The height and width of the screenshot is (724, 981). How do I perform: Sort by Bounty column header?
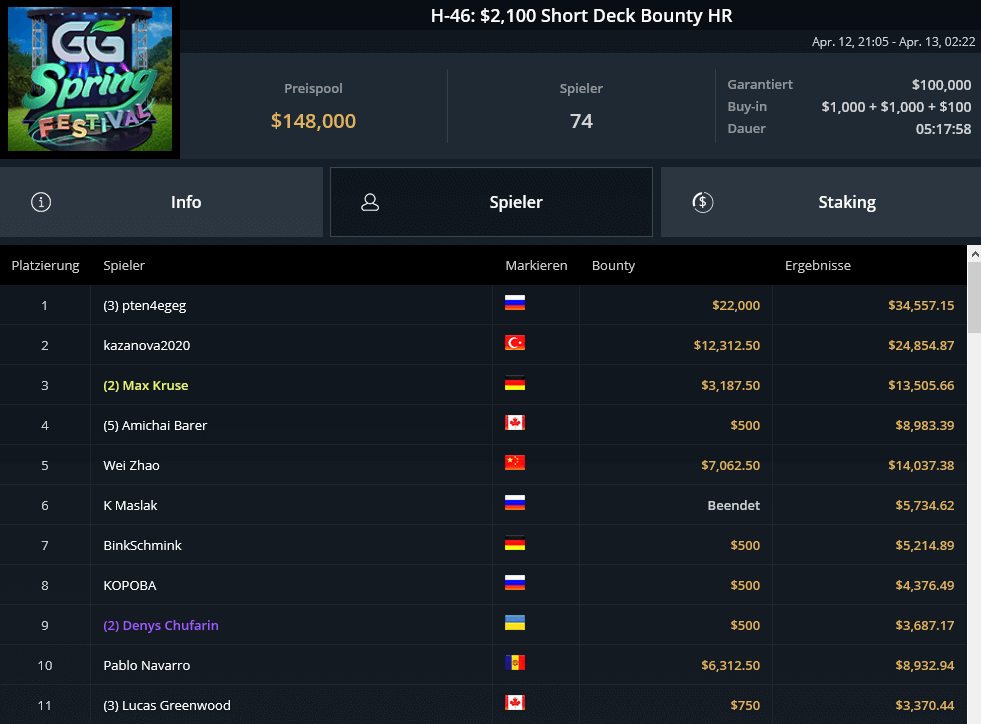click(613, 265)
